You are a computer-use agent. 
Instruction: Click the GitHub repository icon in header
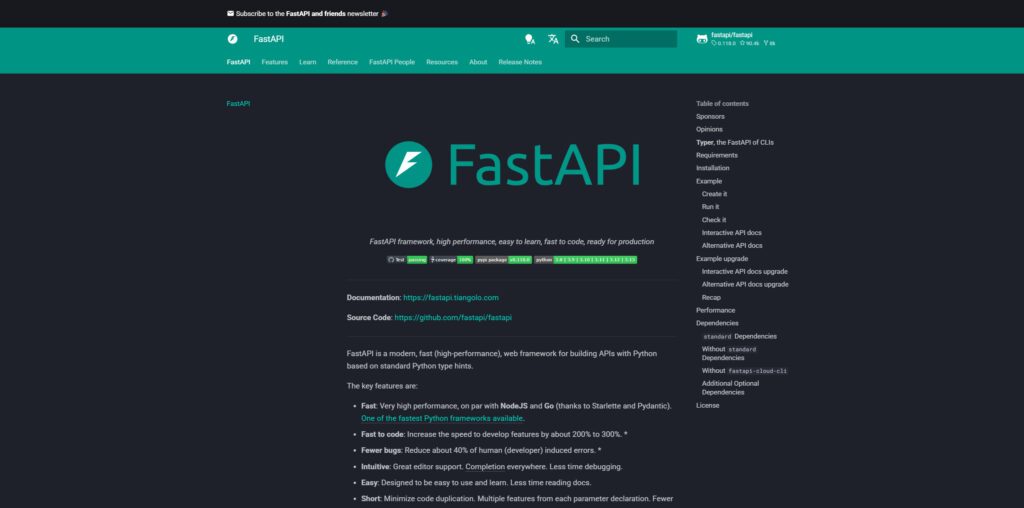[702, 39]
